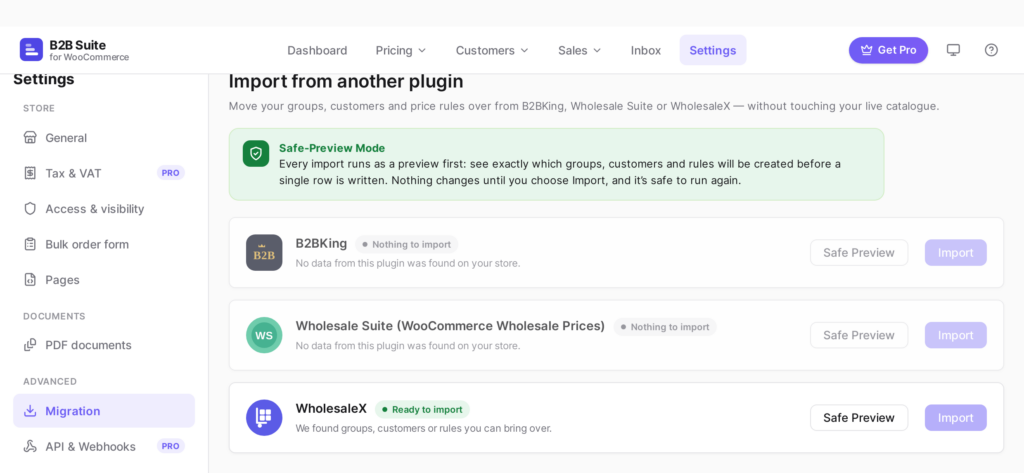Click WholesaleX's Ready to import badge
The width and height of the screenshot is (1024, 473).
click(422, 410)
